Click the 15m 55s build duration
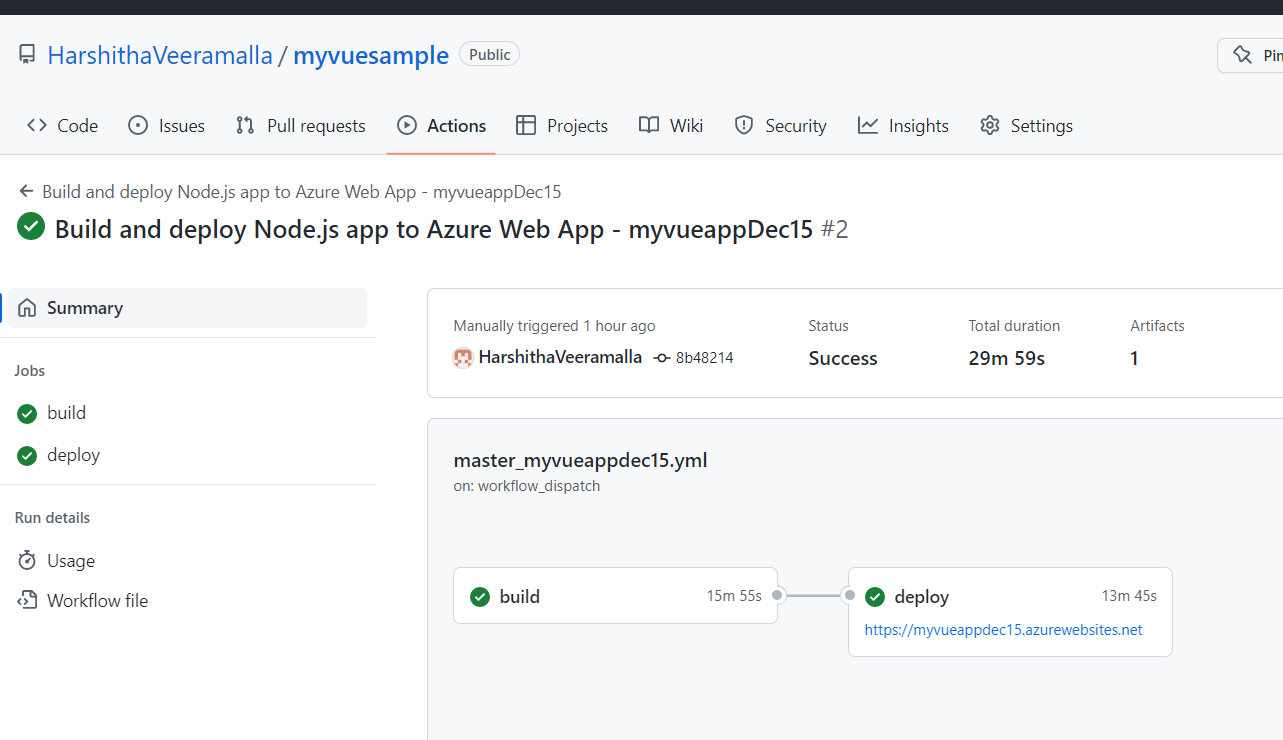The height and width of the screenshot is (740, 1283). [734, 596]
